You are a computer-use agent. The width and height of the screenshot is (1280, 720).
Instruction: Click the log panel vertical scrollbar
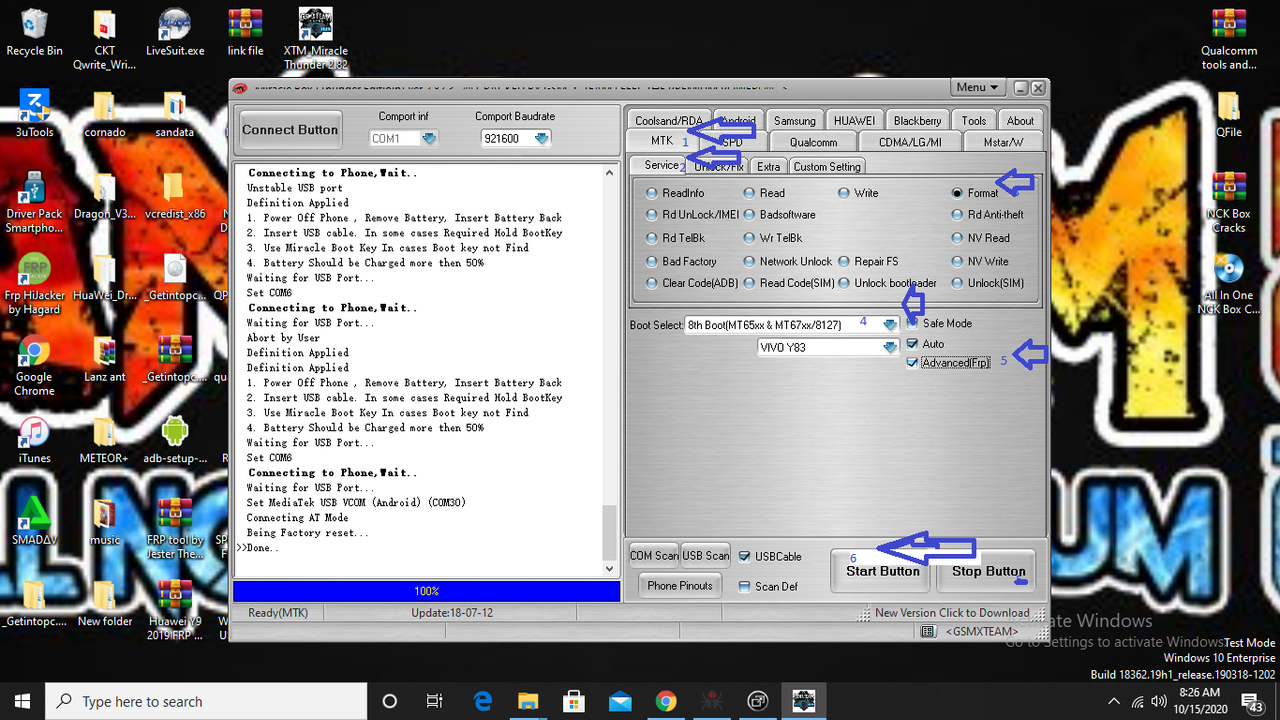coord(610,371)
